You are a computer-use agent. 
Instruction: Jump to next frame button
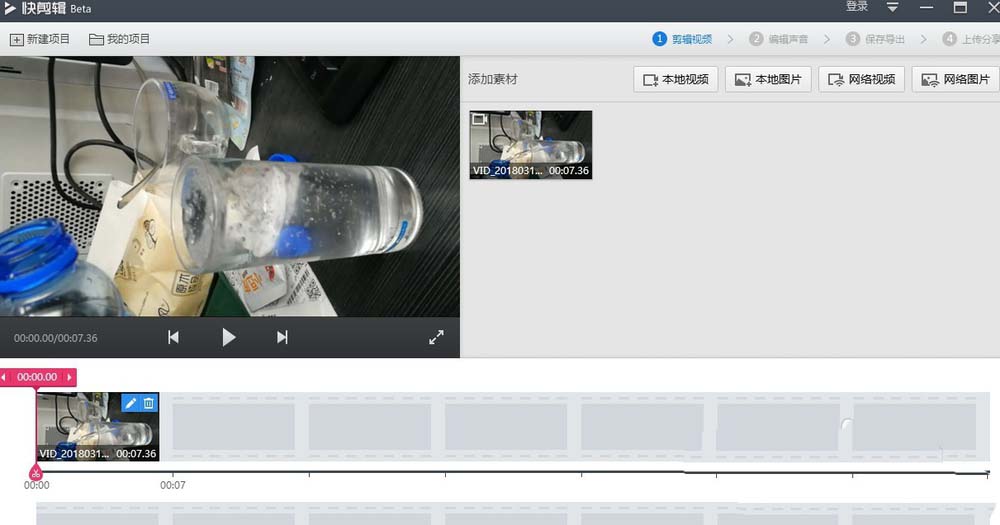(282, 337)
